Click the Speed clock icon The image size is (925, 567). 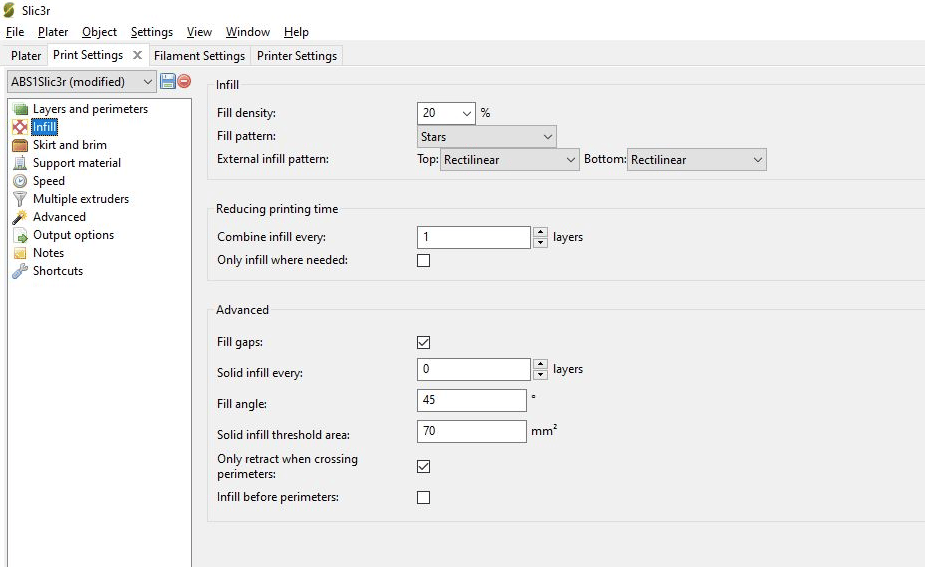click(x=21, y=181)
